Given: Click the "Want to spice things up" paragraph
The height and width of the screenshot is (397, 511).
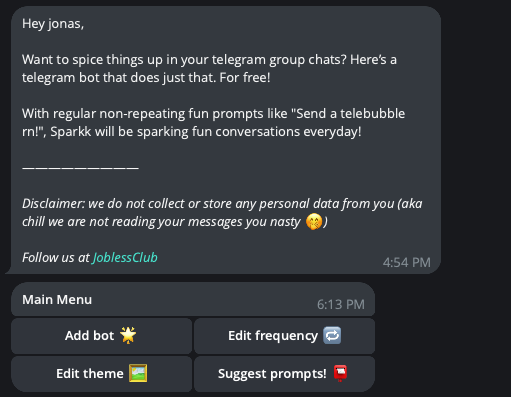Looking at the screenshot, I should pyautogui.click(x=209, y=68).
